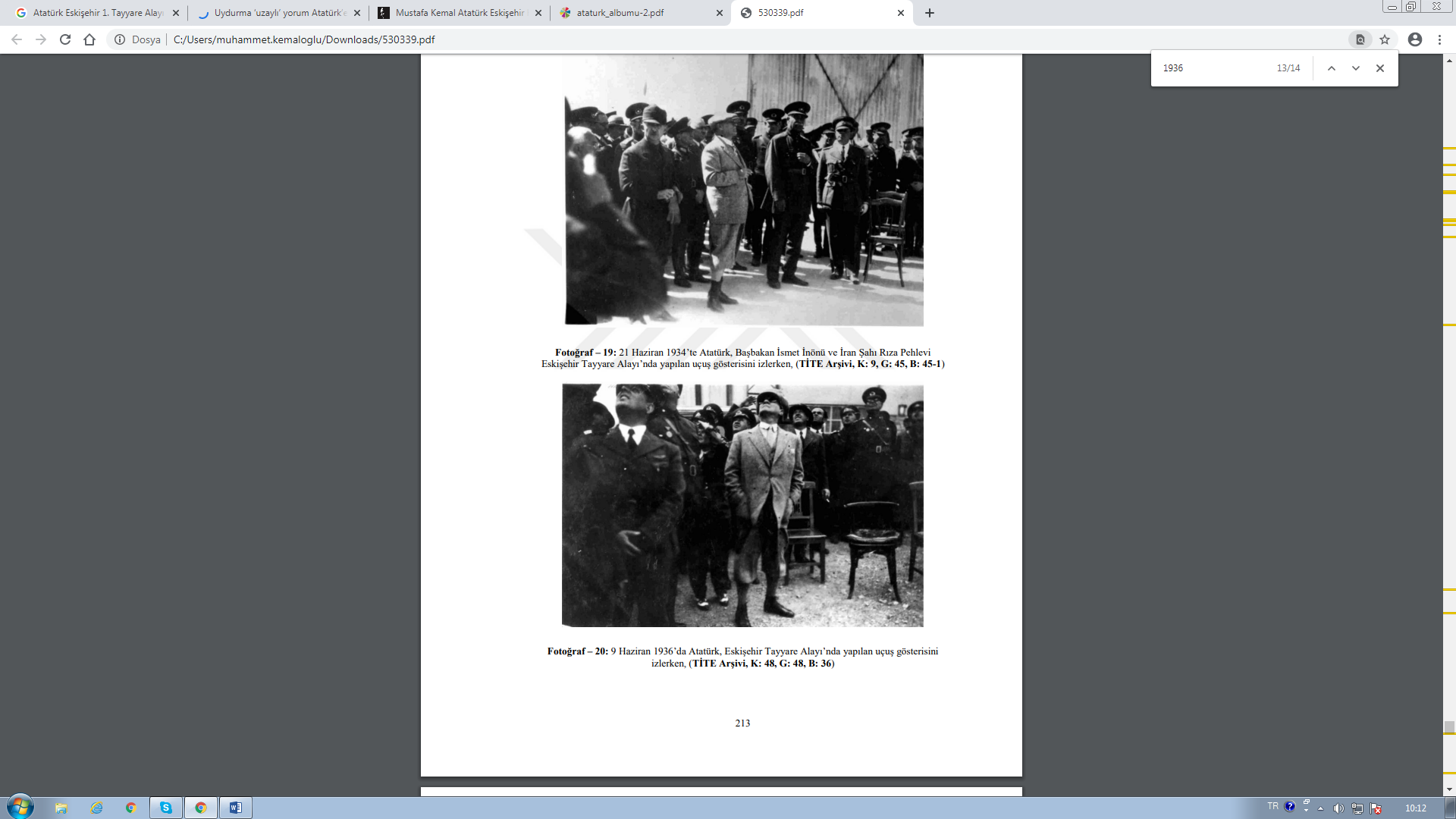1456x819 pixels.
Task: Click the address bar file path
Action: tap(303, 39)
